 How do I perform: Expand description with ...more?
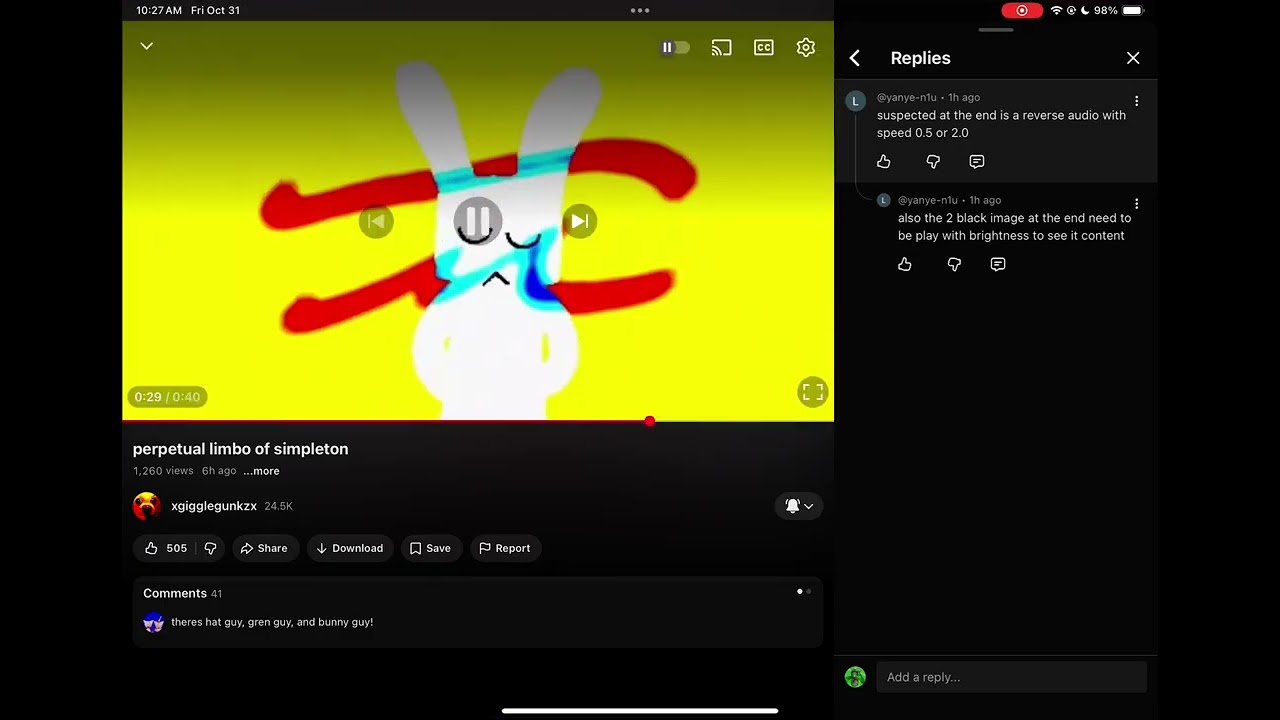pyautogui.click(x=261, y=471)
